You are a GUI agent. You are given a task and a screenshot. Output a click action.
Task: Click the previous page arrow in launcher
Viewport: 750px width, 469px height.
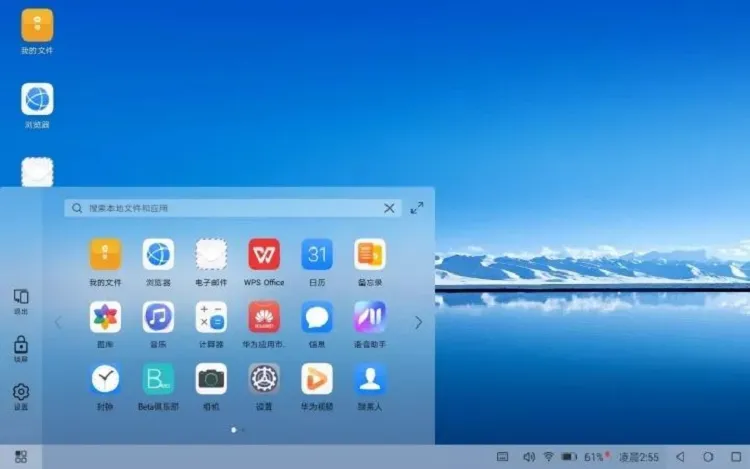pyautogui.click(x=58, y=322)
